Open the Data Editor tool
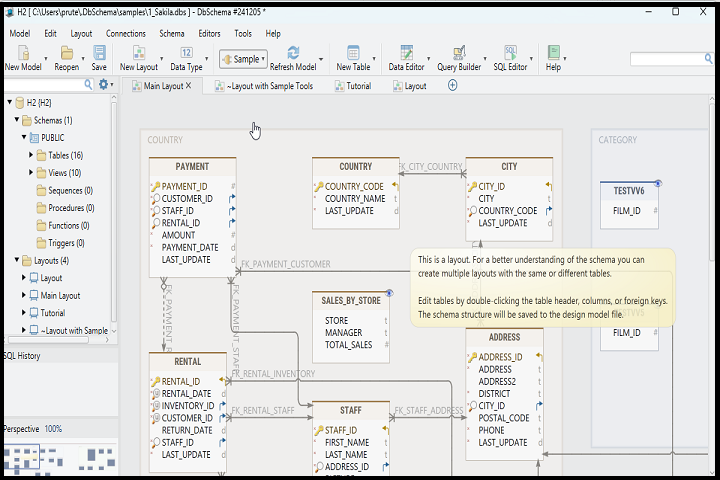This screenshot has height=480, width=720. coord(406,53)
